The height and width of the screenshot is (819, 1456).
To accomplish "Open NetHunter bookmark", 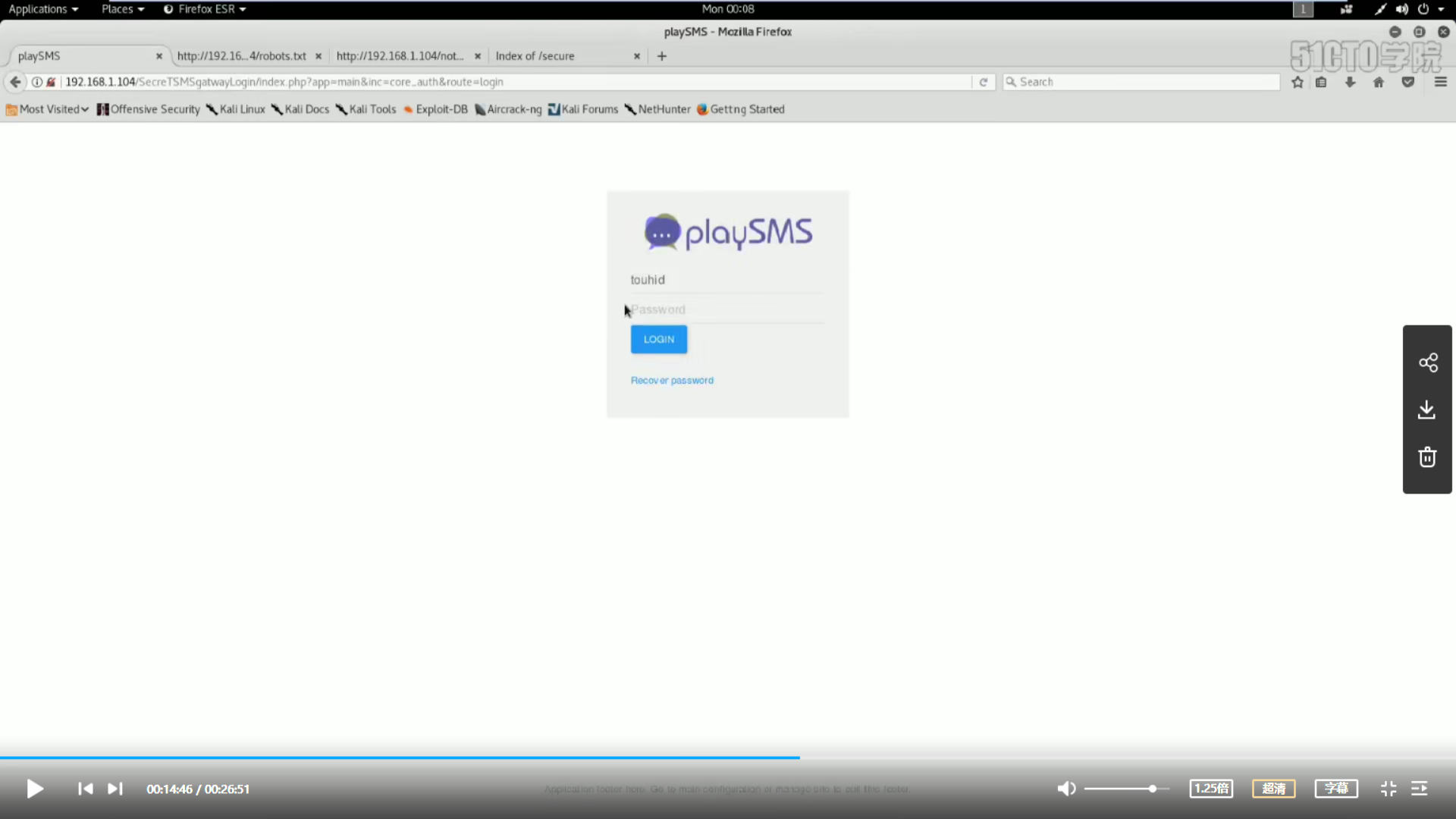I will tap(657, 109).
